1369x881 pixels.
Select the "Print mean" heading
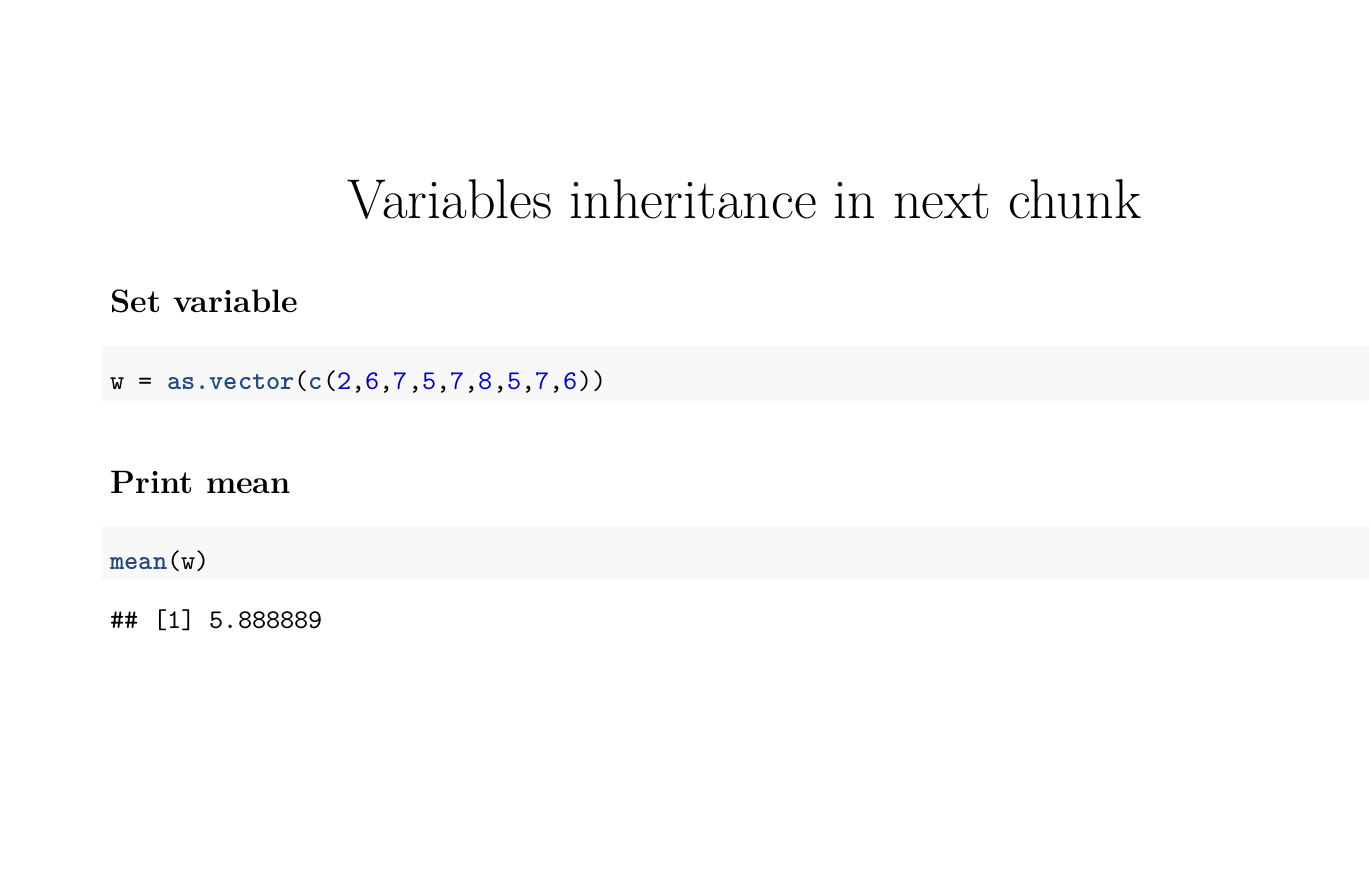point(200,483)
